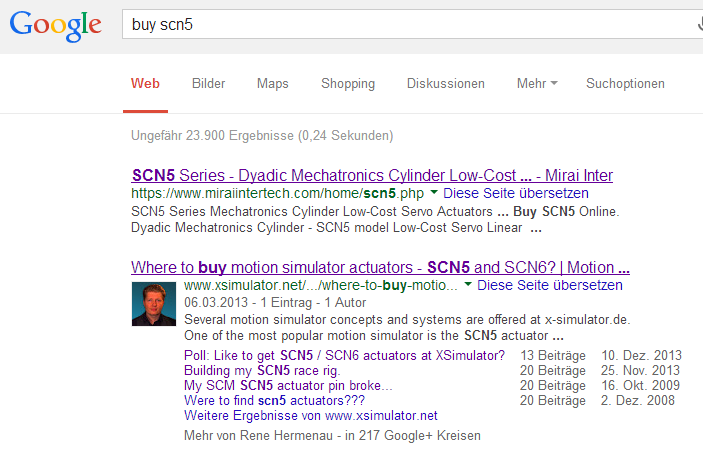Expand the green arrow beside the xsimulator.net URL
This screenshot has width=703, height=451.
coord(468,284)
